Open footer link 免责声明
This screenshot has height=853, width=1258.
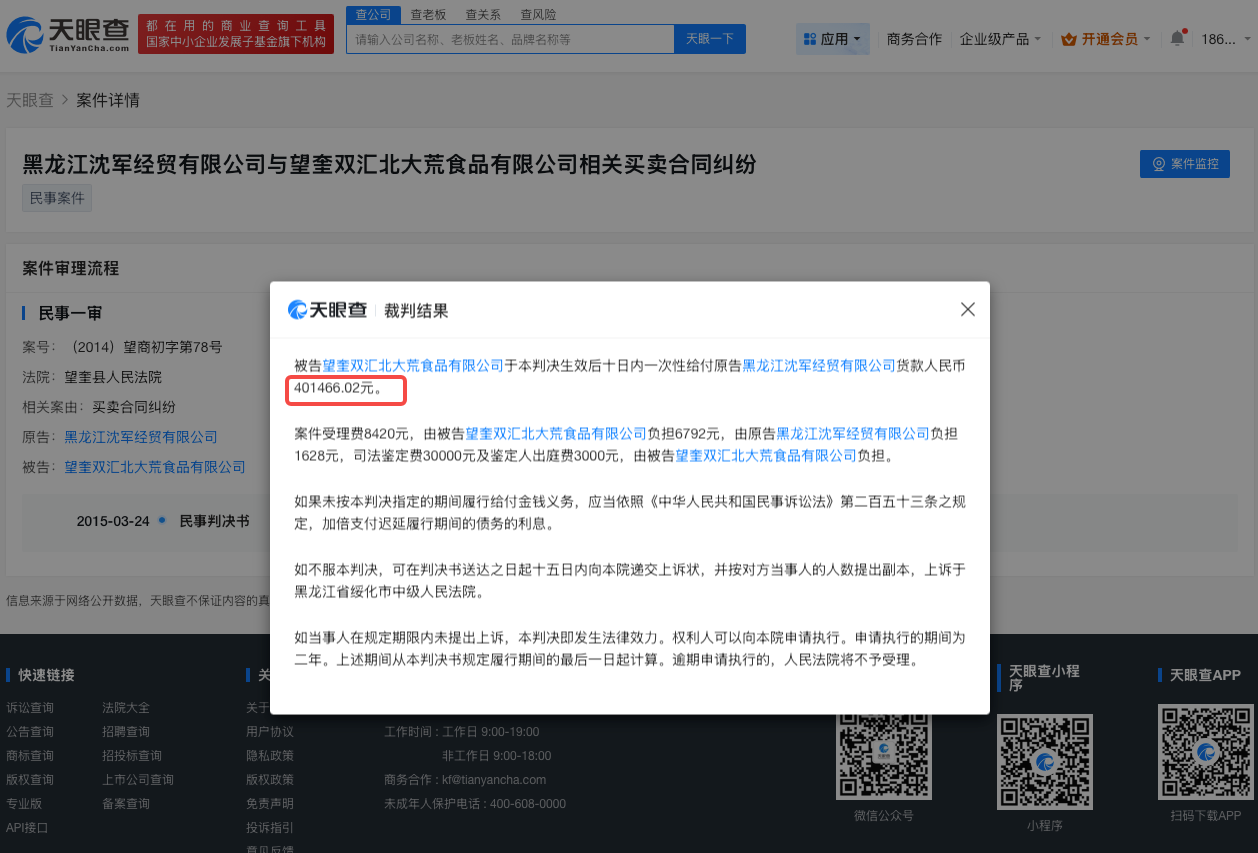click(270, 803)
